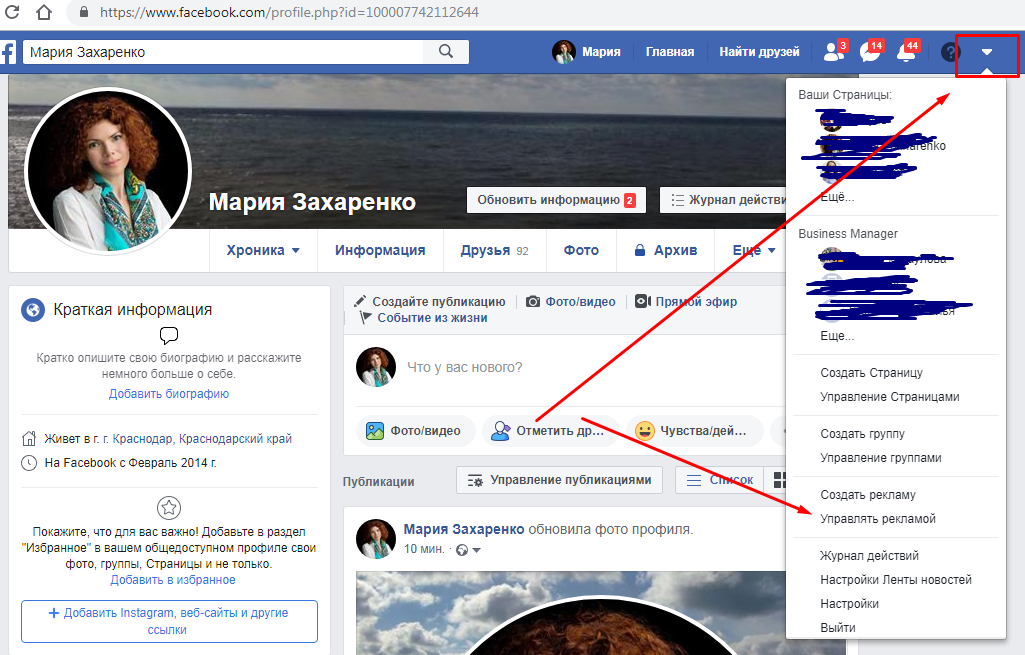The image size is (1025, 655).
Task: Select Управление Страницами menu item
Action: [890, 397]
